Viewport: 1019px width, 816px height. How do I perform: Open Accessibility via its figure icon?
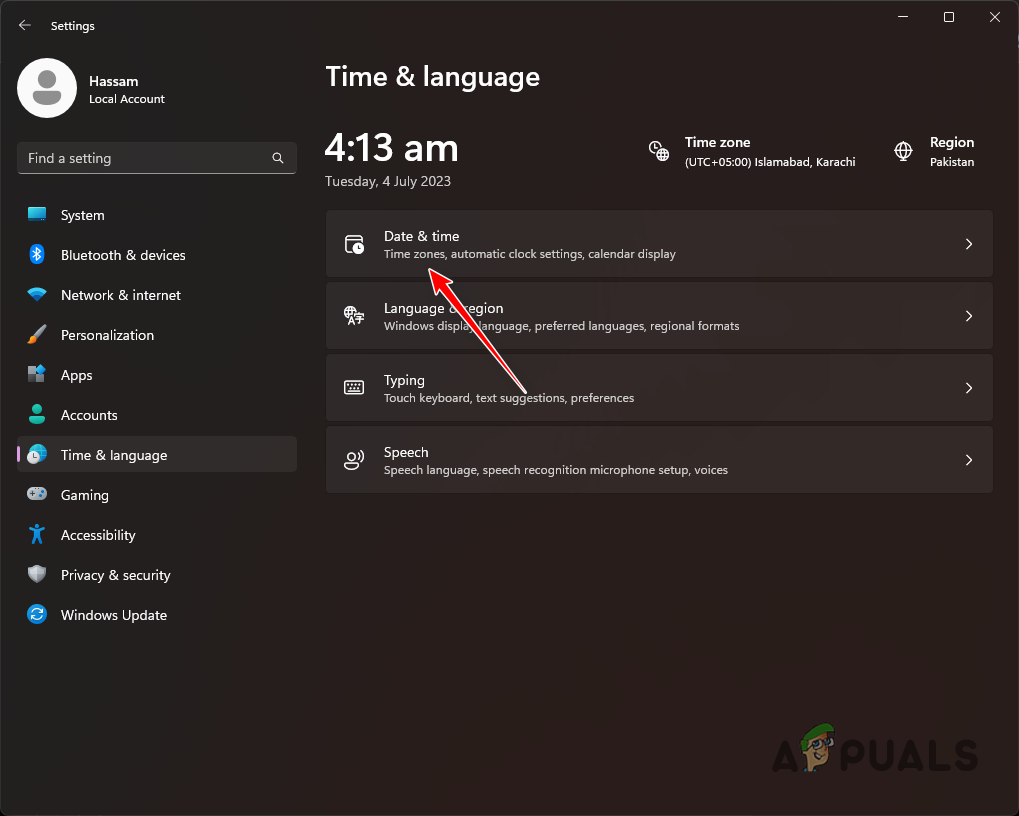(x=36, y=535)
